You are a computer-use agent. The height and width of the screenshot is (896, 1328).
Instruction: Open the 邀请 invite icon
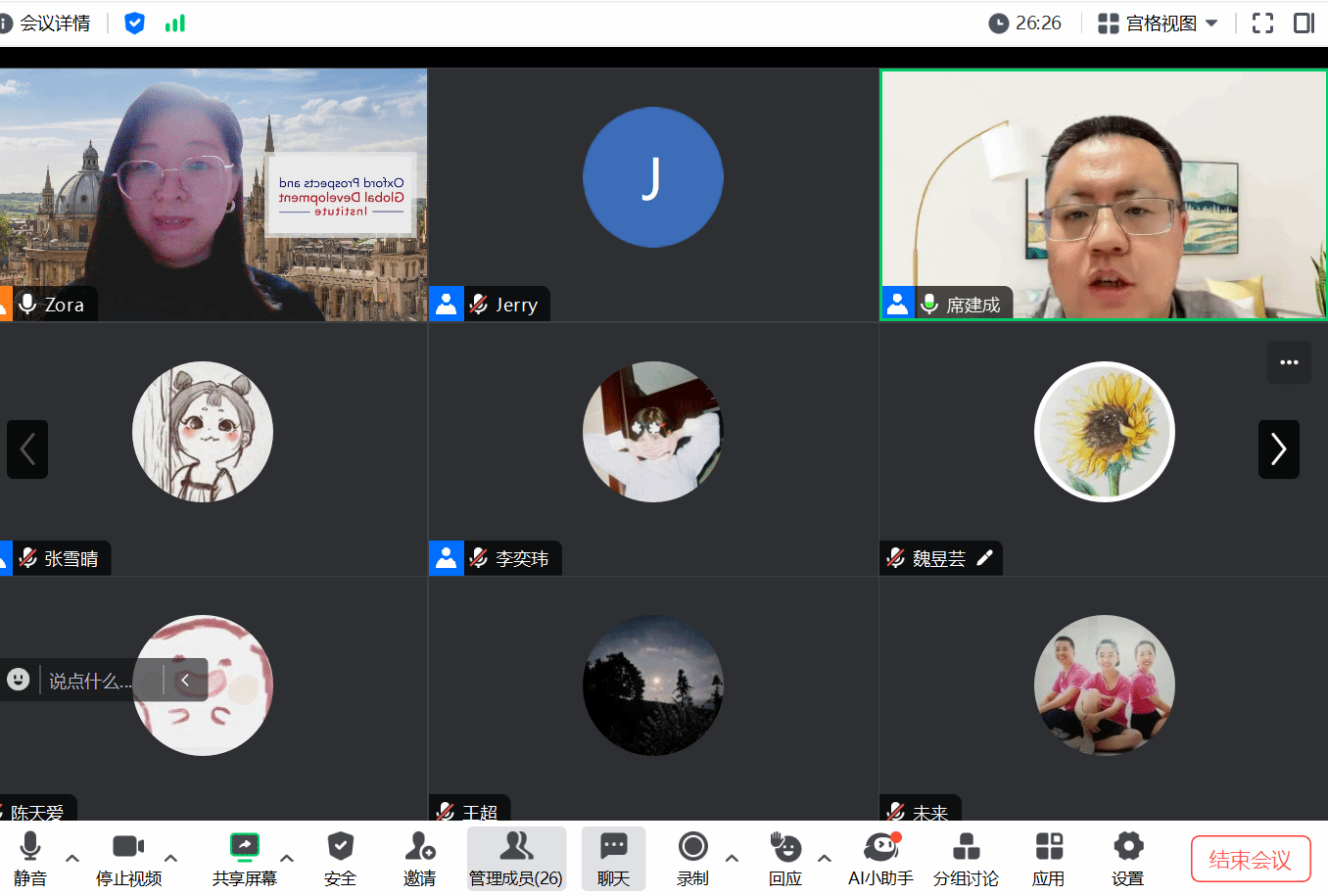coord(419,858)
